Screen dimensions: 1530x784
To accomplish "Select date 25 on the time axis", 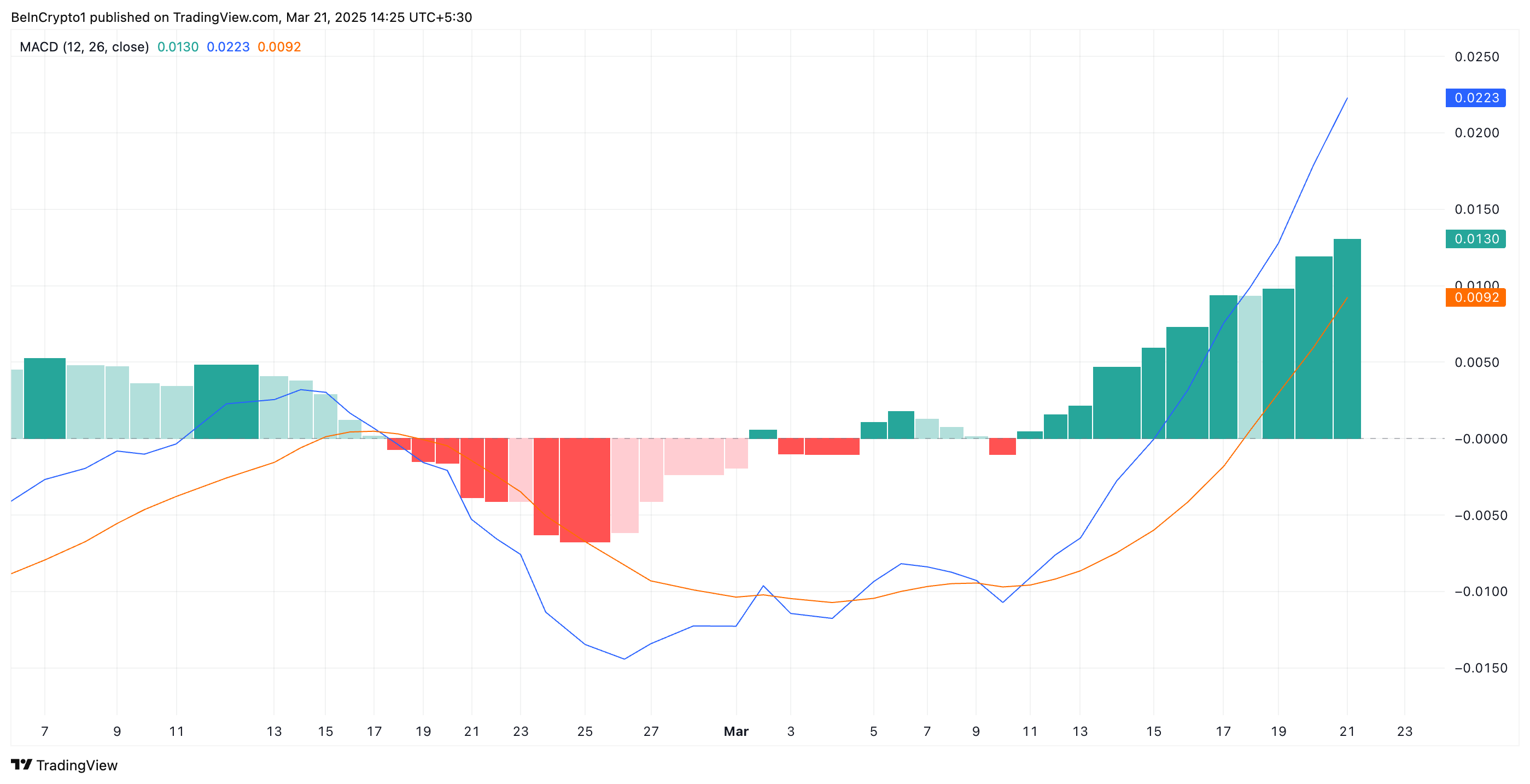I will point(585,731).
